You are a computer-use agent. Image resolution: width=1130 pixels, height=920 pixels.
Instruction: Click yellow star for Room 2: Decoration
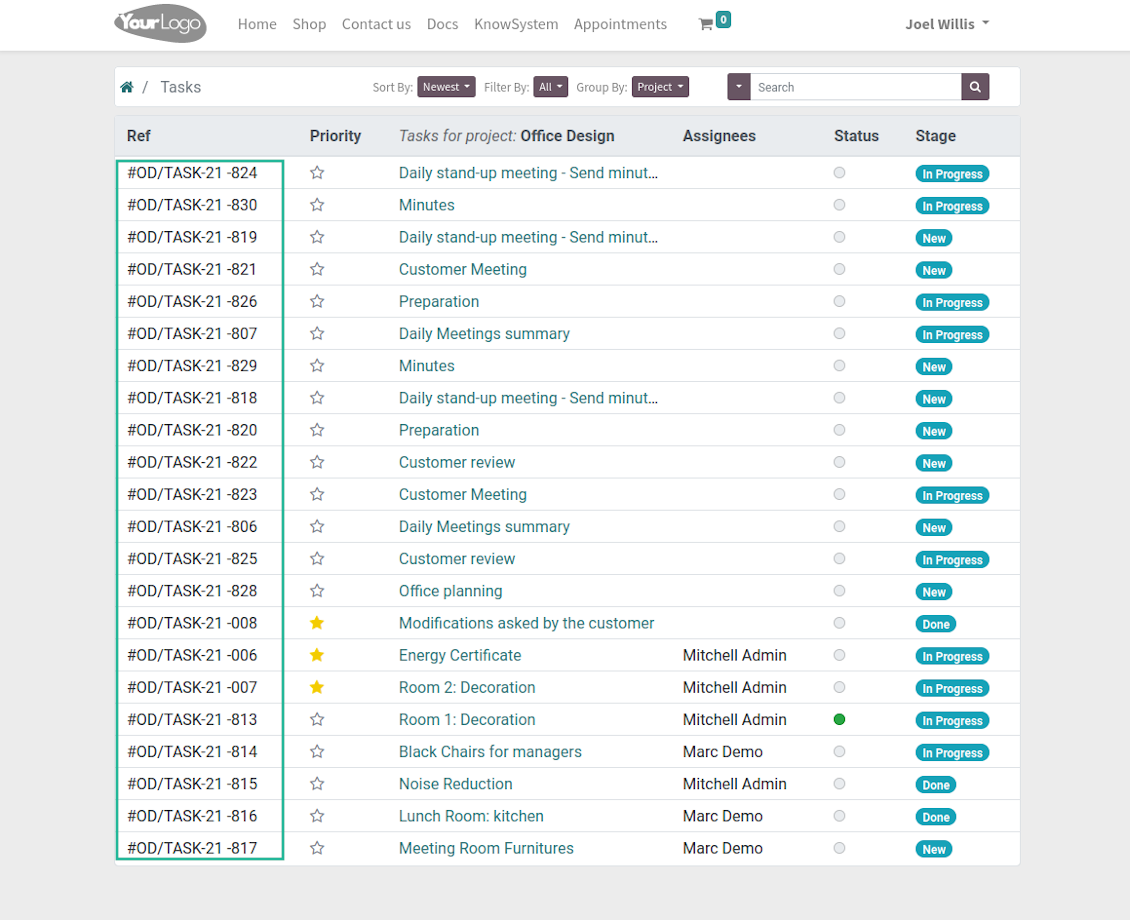[317, 687]
